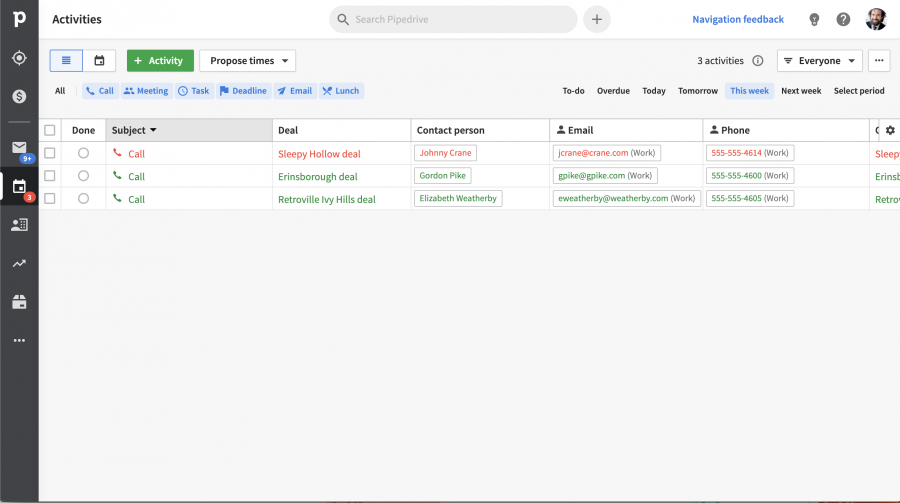The height and width of the screenshot is (503, 900).
Task: Select the Overdue period filter
Action: coord(613,91)
